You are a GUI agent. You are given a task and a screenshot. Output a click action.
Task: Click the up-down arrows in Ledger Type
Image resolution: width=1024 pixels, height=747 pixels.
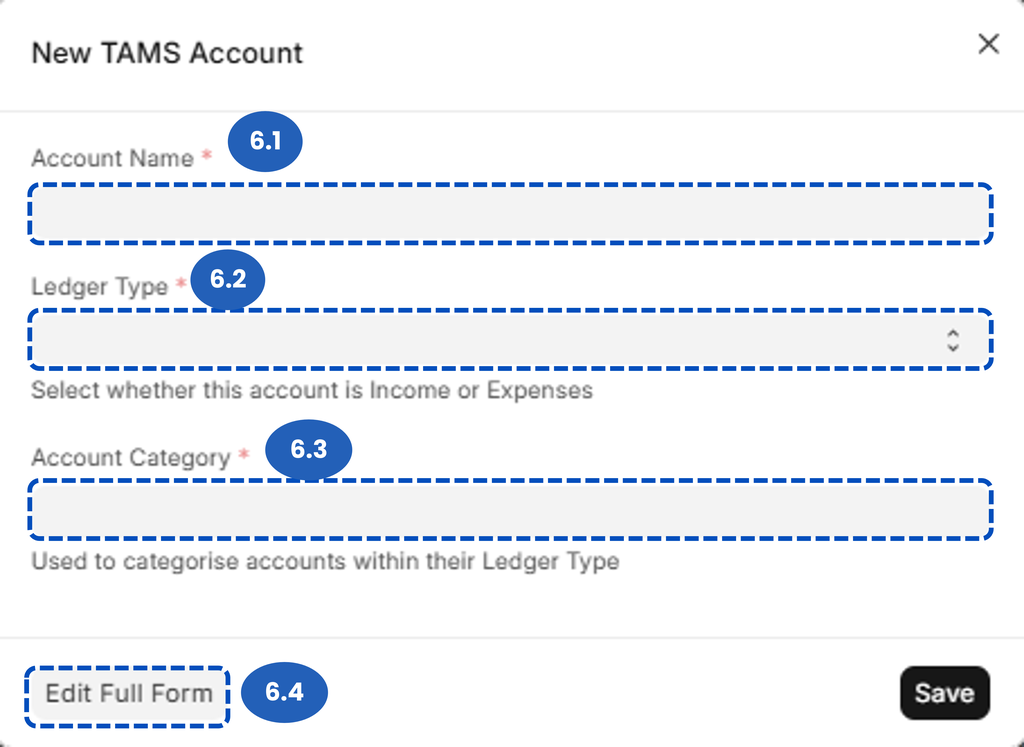point(953,339)
